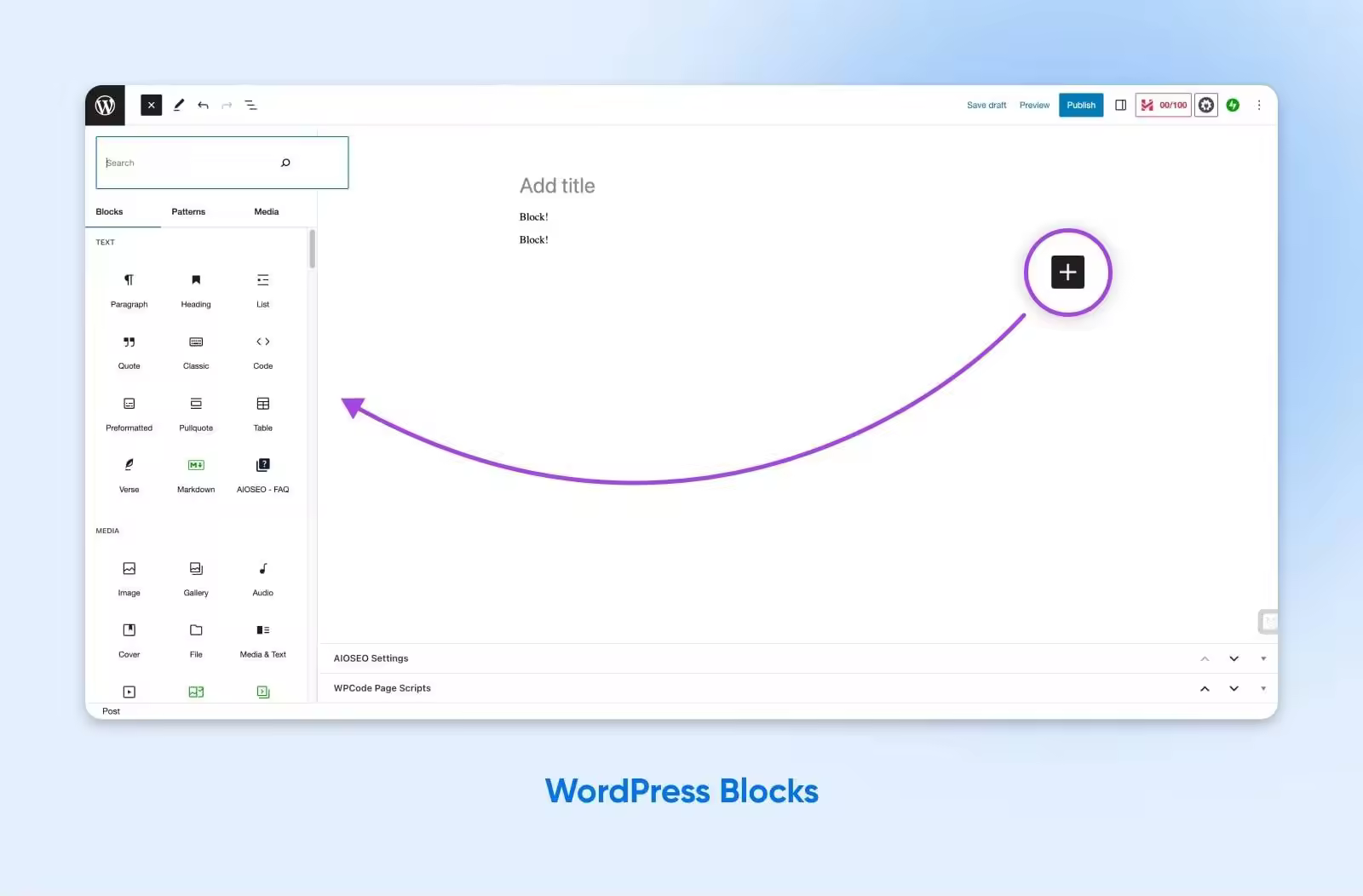1363x896 pixels.
Task: Insert an Image block
Action: [x=129, y=579]
